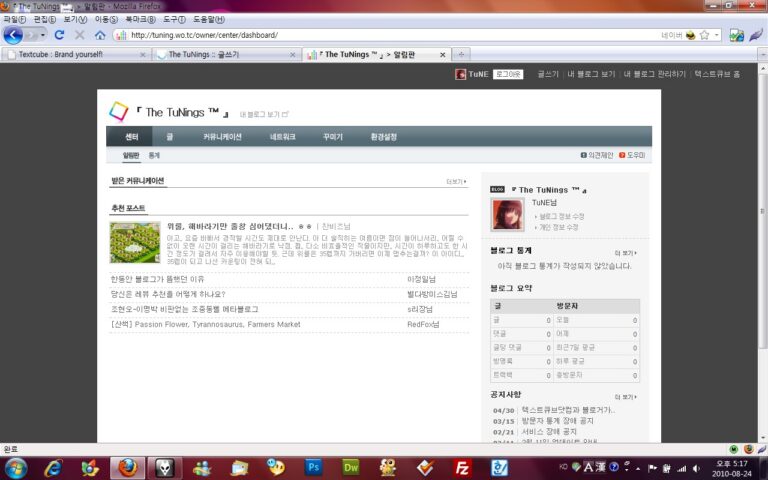Click 더보기 next to 받은 커뮤니케이션
Screen dimensions: 768x480
coord(456,182)
